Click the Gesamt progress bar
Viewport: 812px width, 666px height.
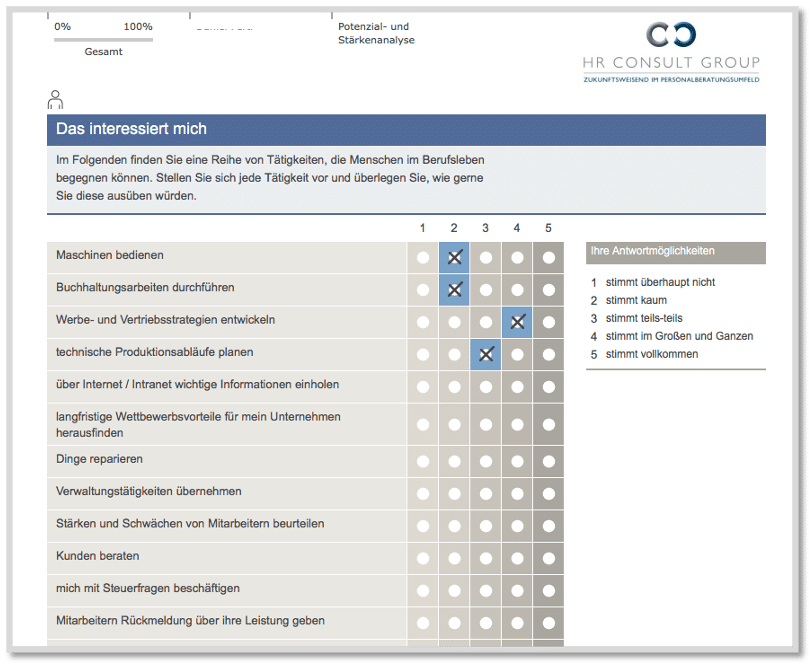[x=103, y=39]
